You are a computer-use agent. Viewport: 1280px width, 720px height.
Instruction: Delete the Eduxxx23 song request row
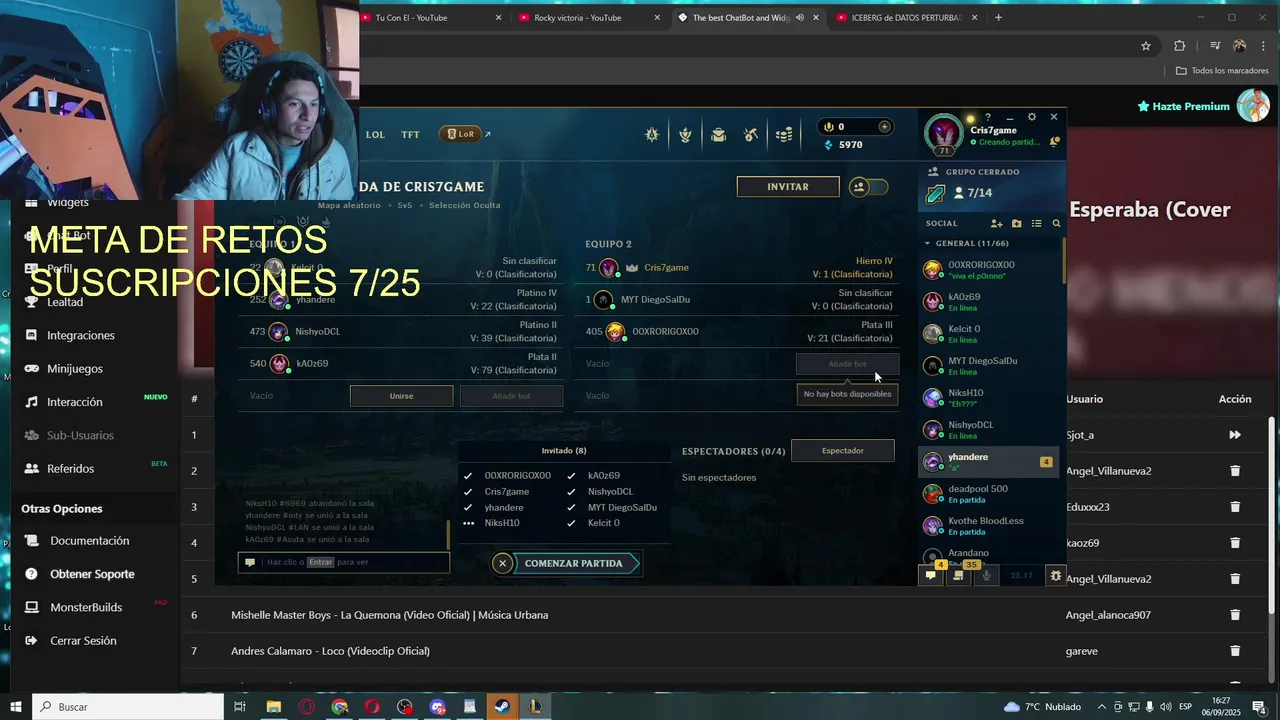[x=1235, y=507]
